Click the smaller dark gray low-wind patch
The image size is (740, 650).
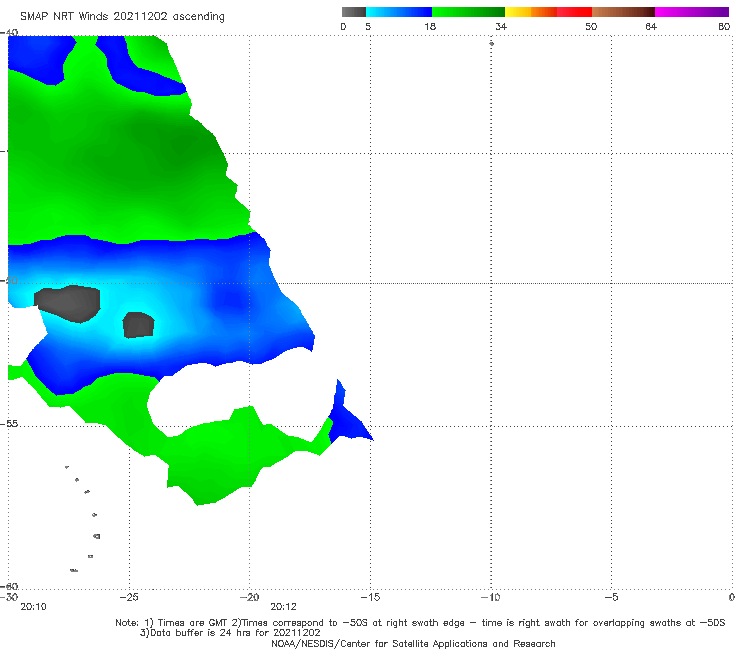[x=138, y=325]
